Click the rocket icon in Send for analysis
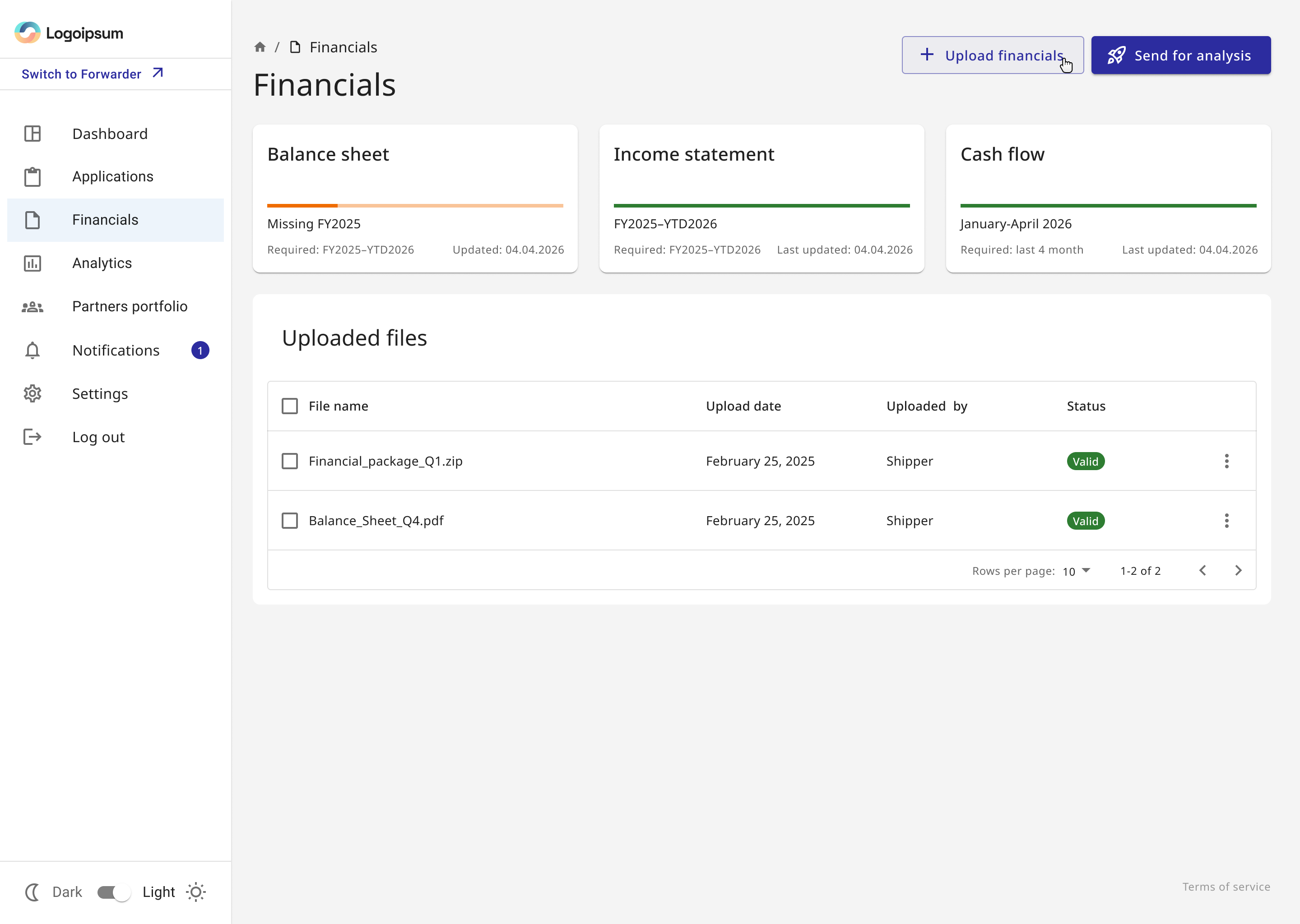 pyautogui.click(x=1116, y=55)
